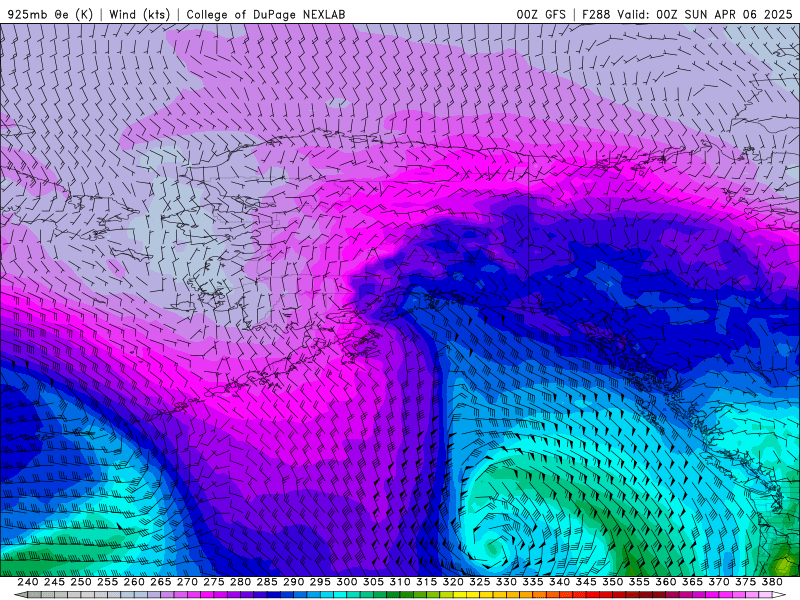This screenshot has height=600, width=800.
Task: Click the 'College of DuPage NEXLAB' text
Action: [266, 14]
